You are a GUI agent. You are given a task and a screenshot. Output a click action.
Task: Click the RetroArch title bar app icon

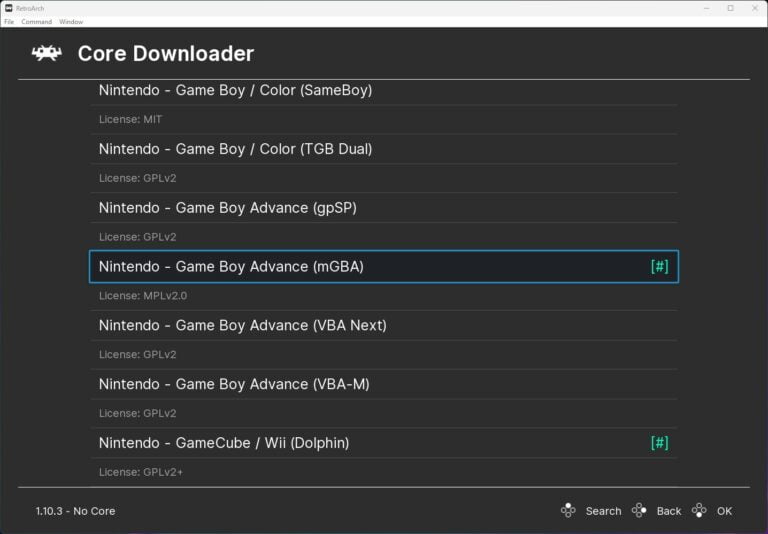point(8,8)
